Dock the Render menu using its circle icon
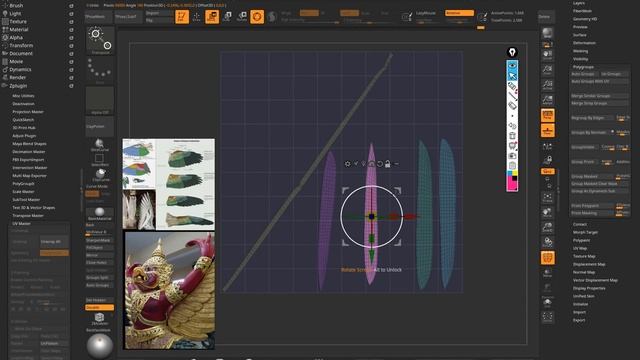The width and height of the screenshot is (640, 360). pyautogui.click(x=71, y=78)
